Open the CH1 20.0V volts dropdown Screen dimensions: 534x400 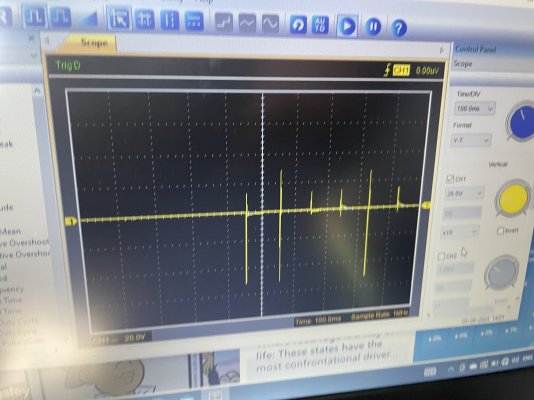pyautogui.click(x=464, y=193)
